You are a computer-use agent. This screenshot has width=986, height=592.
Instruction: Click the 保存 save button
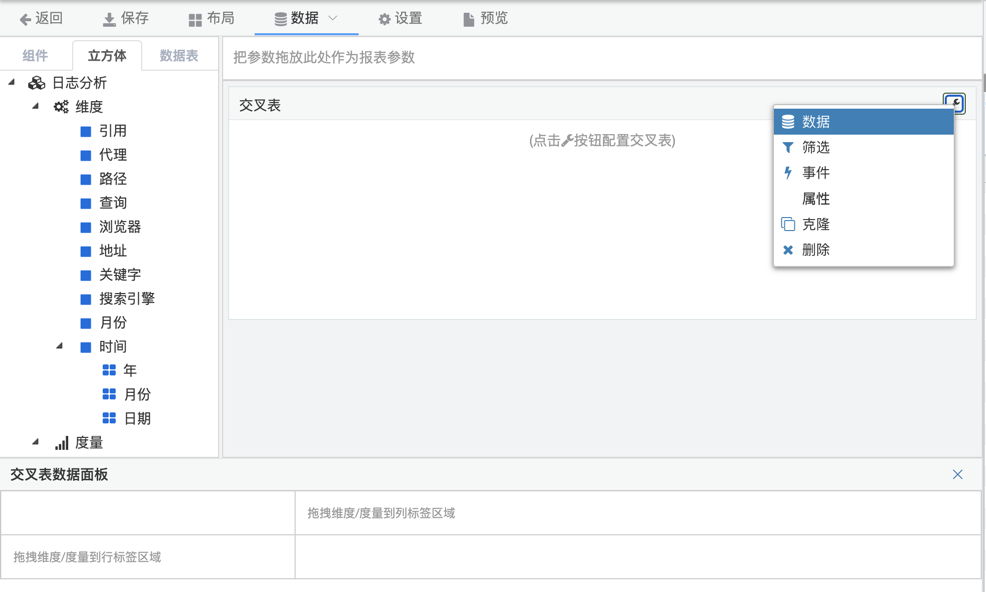125,19
